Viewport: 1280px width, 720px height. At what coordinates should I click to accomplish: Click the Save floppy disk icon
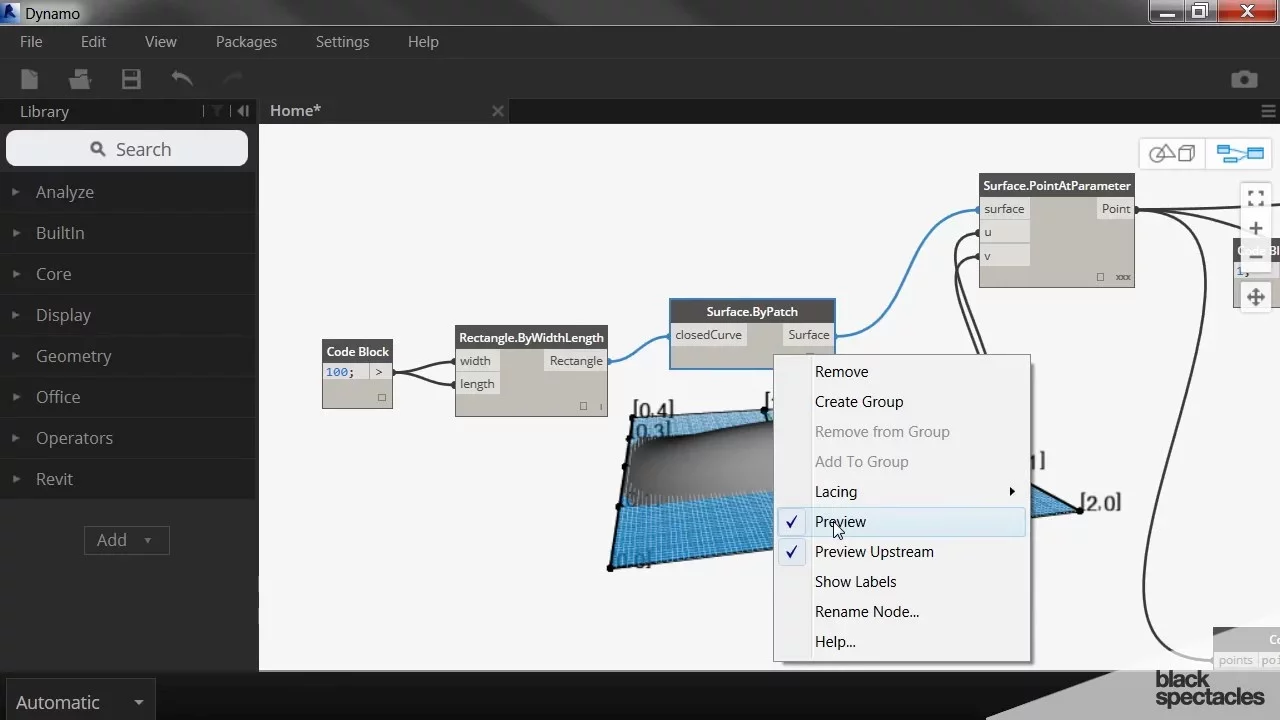[131, 79]
